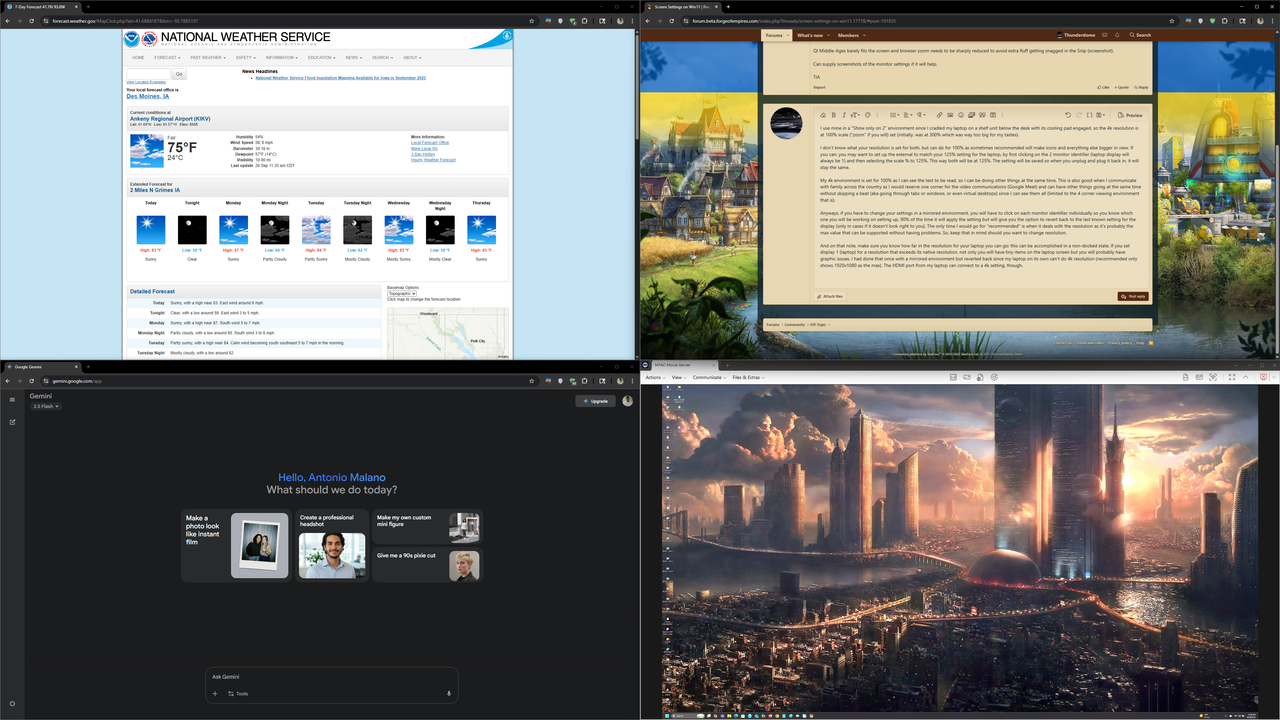Image resolution: width=1280 pixels, height=720 pixels.
Task: Click Post reply button in forum
Action: [1133, 296]
